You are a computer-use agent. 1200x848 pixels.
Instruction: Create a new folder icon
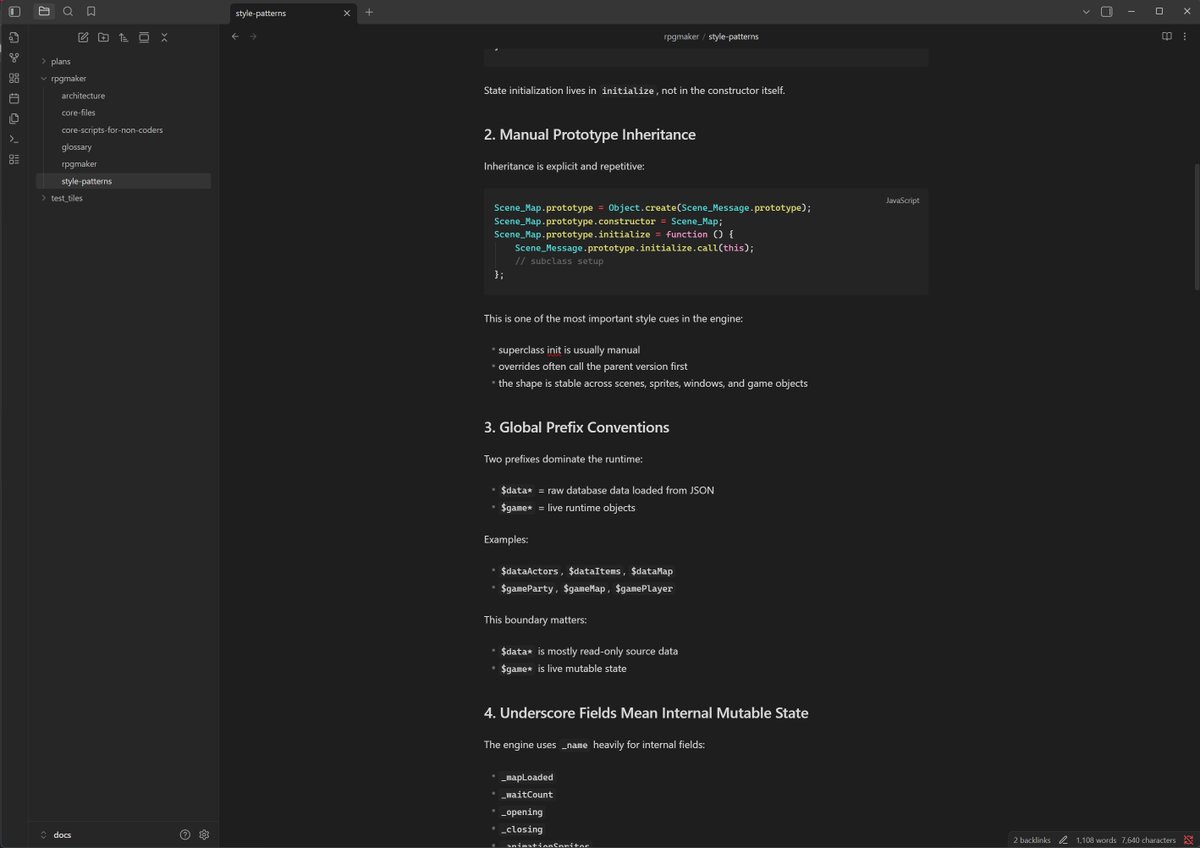tap(103, 37)
